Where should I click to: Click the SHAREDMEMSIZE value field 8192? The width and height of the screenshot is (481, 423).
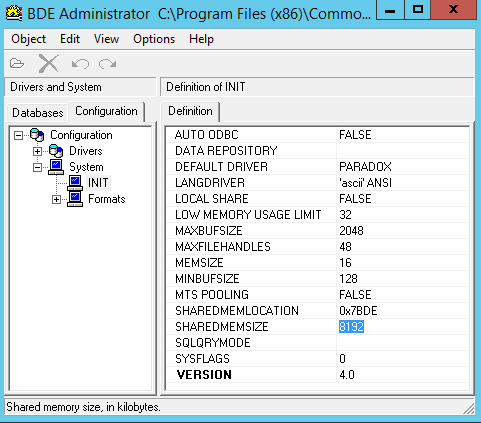pos(403,327)
